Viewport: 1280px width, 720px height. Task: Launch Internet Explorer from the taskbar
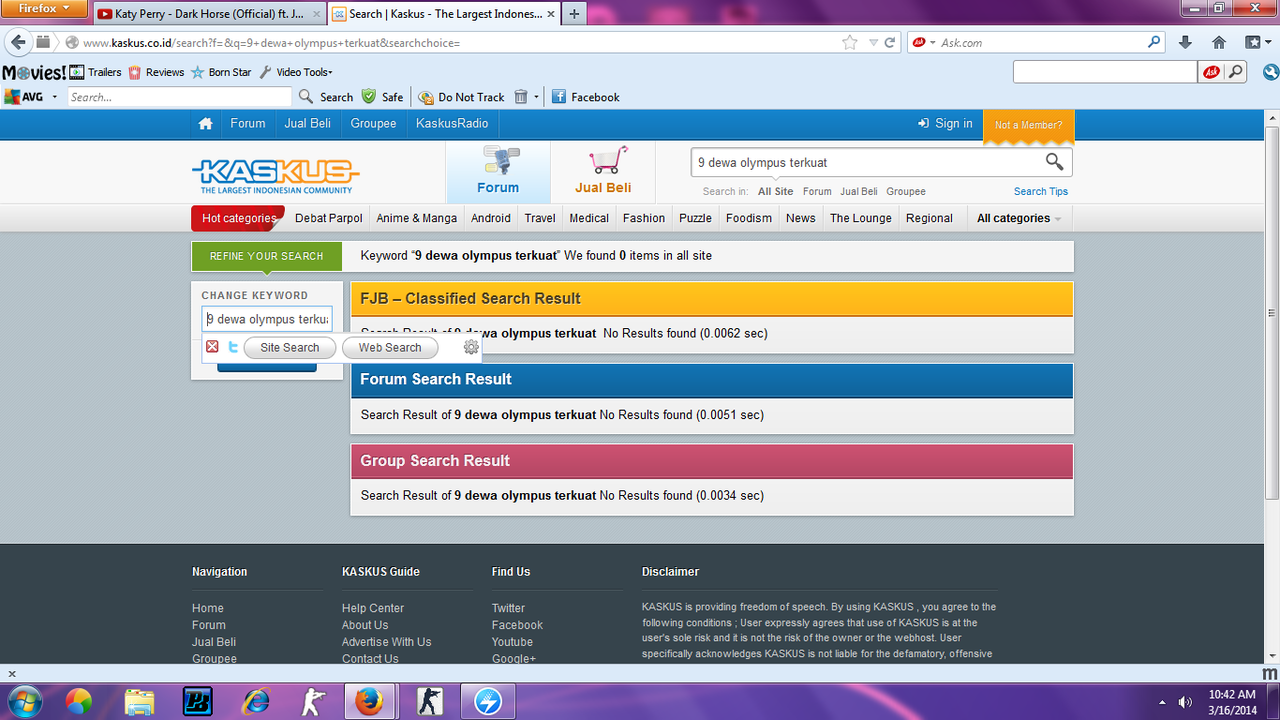(x=256, y=702)
